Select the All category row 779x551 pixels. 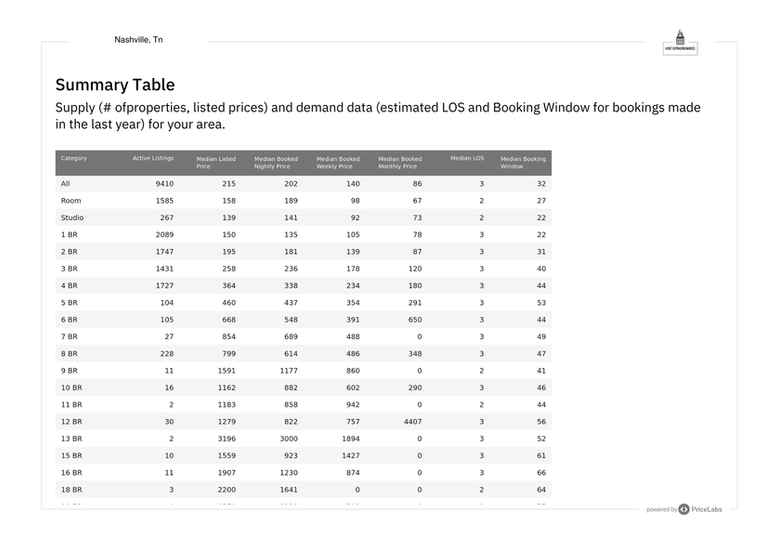pyautogui.click(x=66, y=184)
